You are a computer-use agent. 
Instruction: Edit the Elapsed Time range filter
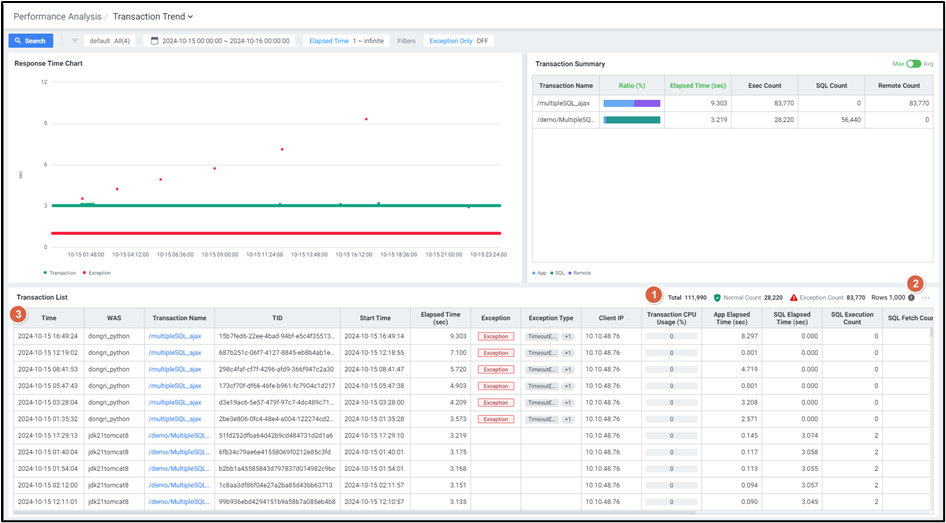[x=347, y=41]
